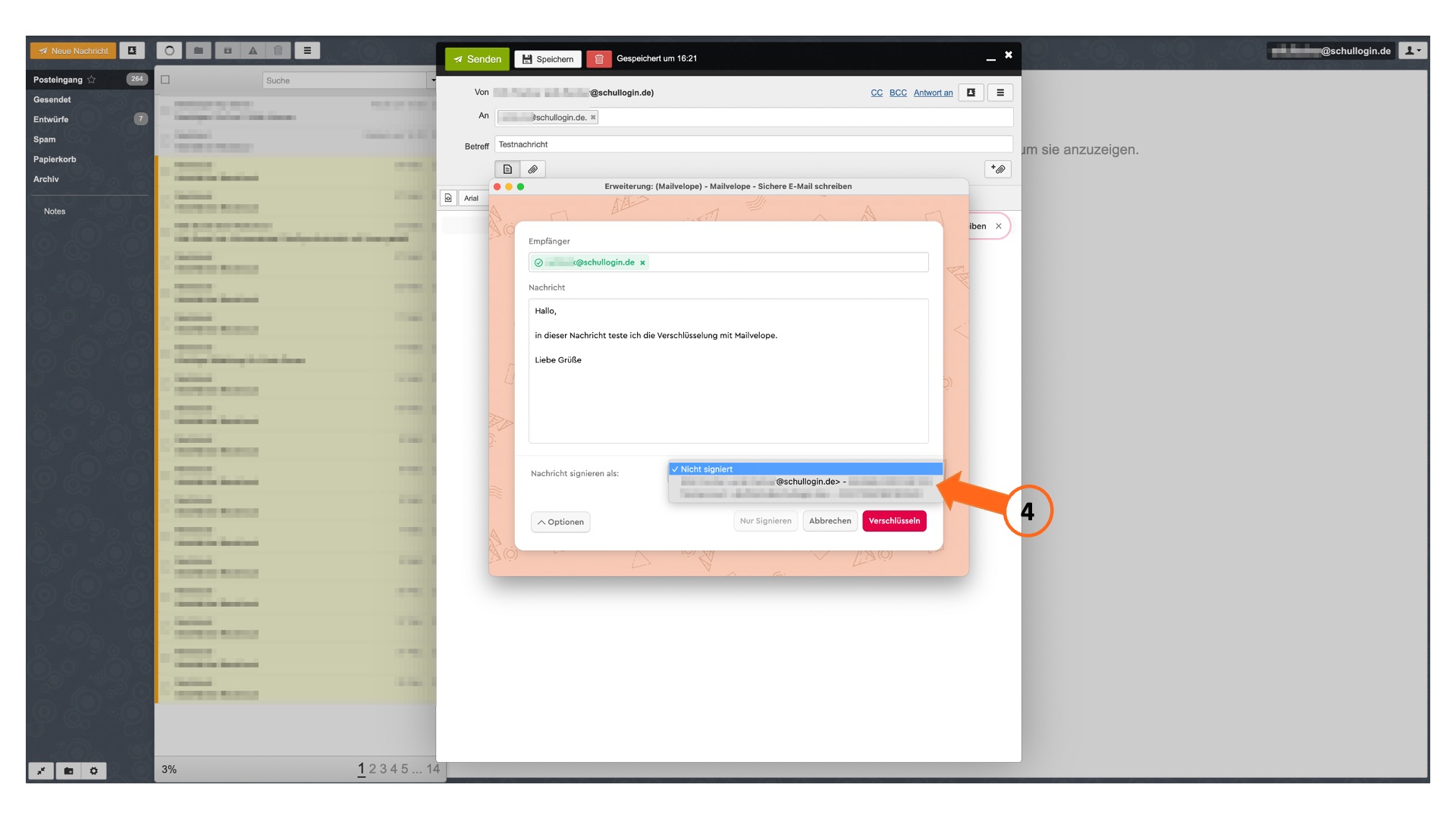Star the Posteingang folder
The width and height of the screenshot is (1456, 819).
pyautogui.click(x=92, y=80)
